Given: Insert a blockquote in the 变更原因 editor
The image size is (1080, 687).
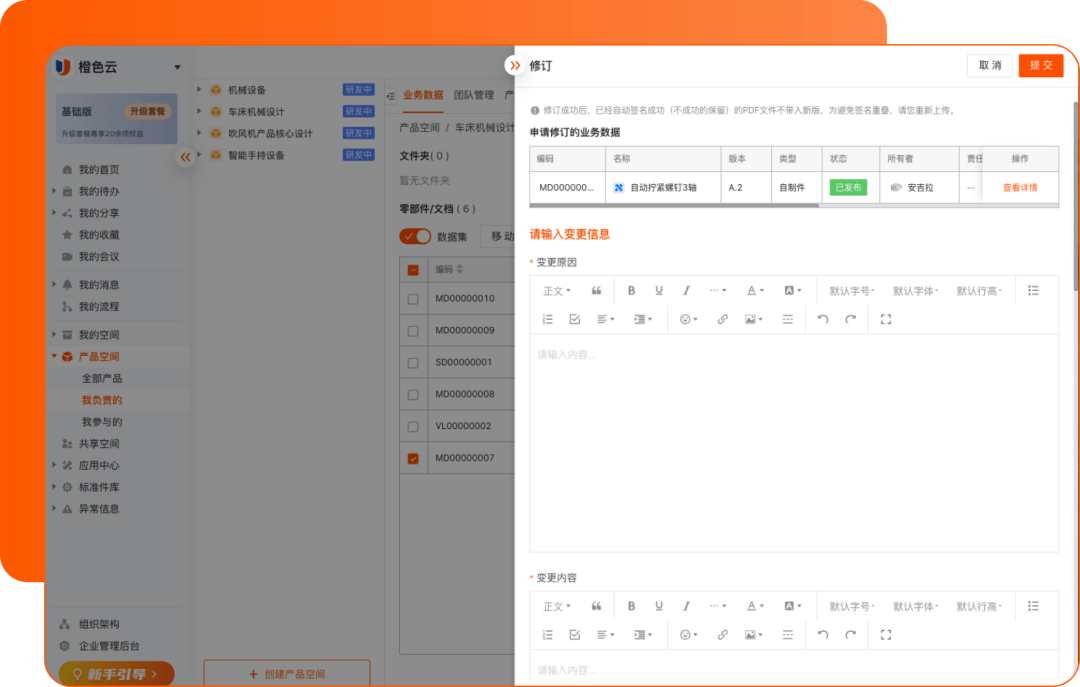Looking at the screenshot, I should click(x=597, y=291).
